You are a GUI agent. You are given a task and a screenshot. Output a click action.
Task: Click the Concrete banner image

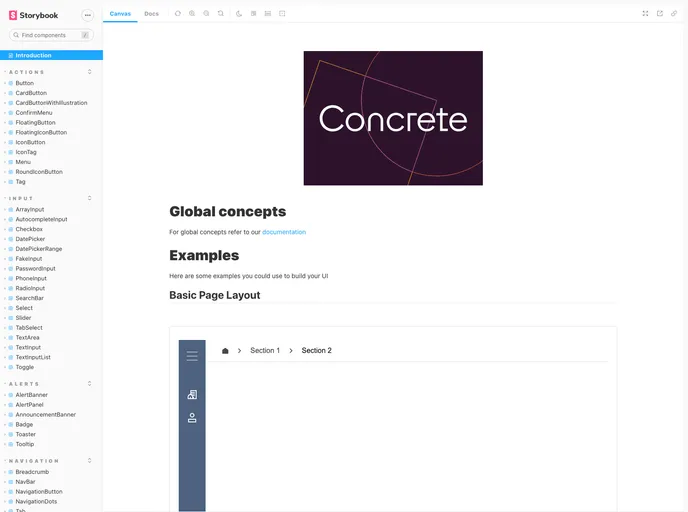(393, 118)
